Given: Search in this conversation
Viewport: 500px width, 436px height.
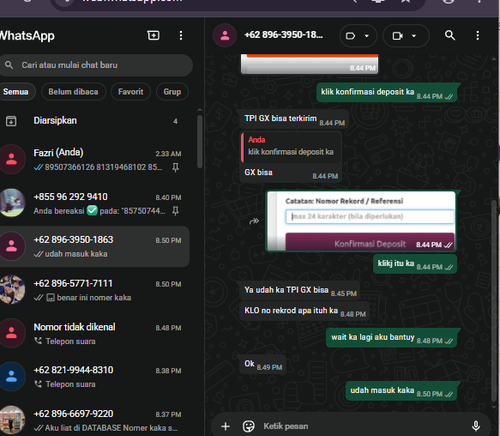Looking at the screenshot, I should pos(450,35).
